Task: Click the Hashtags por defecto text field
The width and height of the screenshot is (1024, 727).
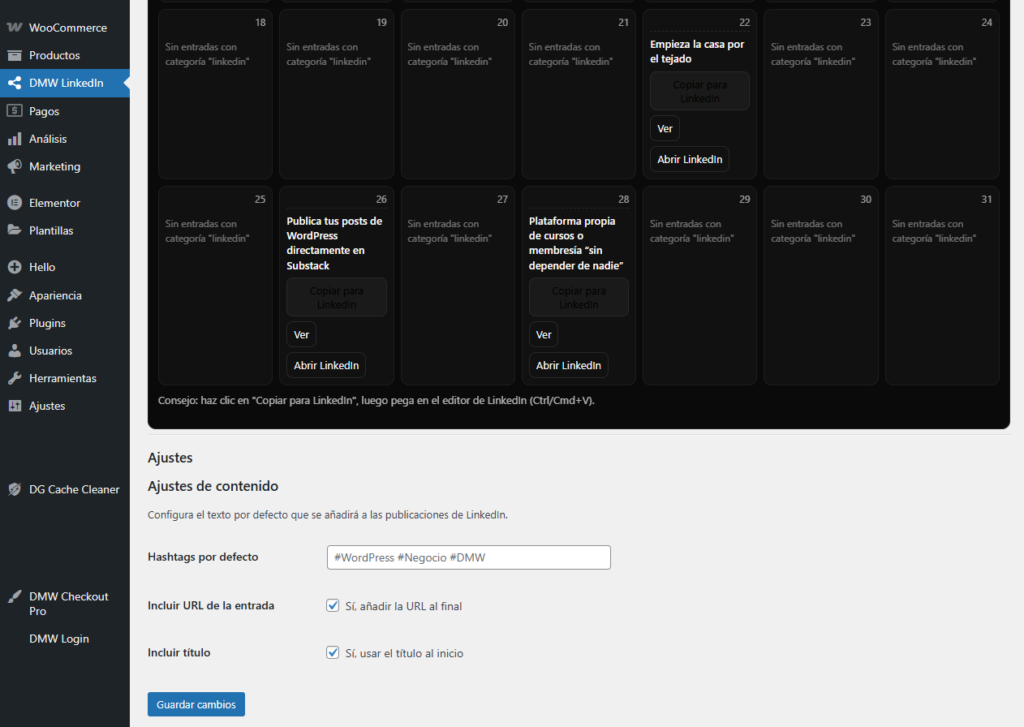Action: [468, 557]
